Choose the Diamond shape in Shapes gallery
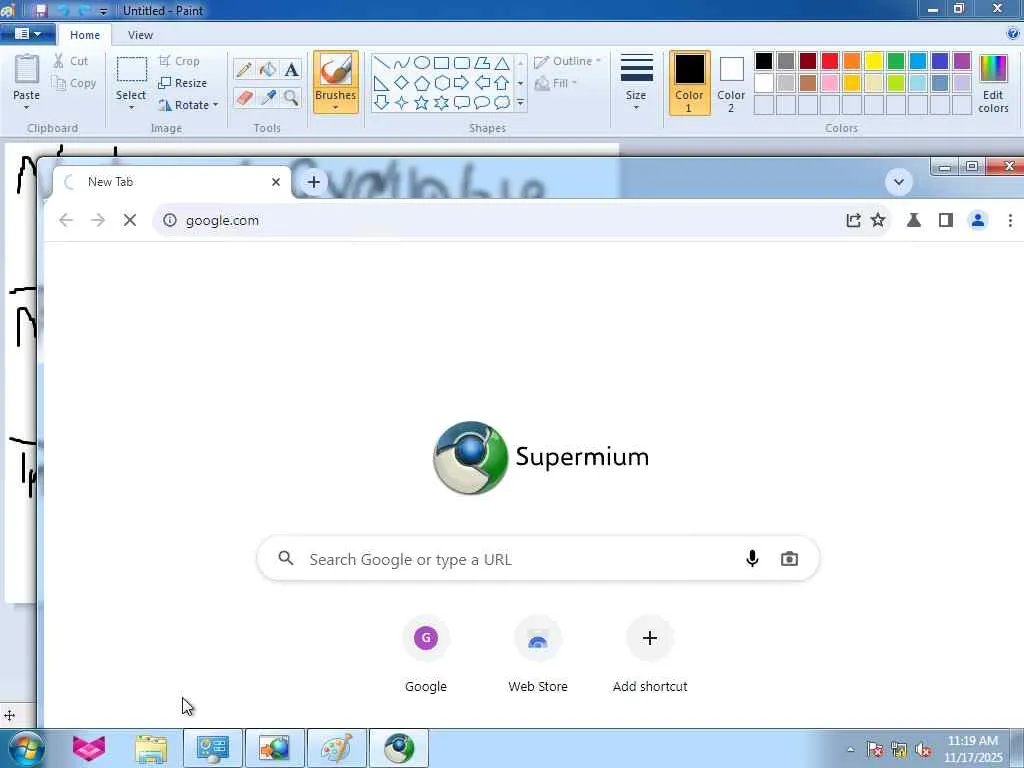The image size is (1024, 768). point(402,83)
